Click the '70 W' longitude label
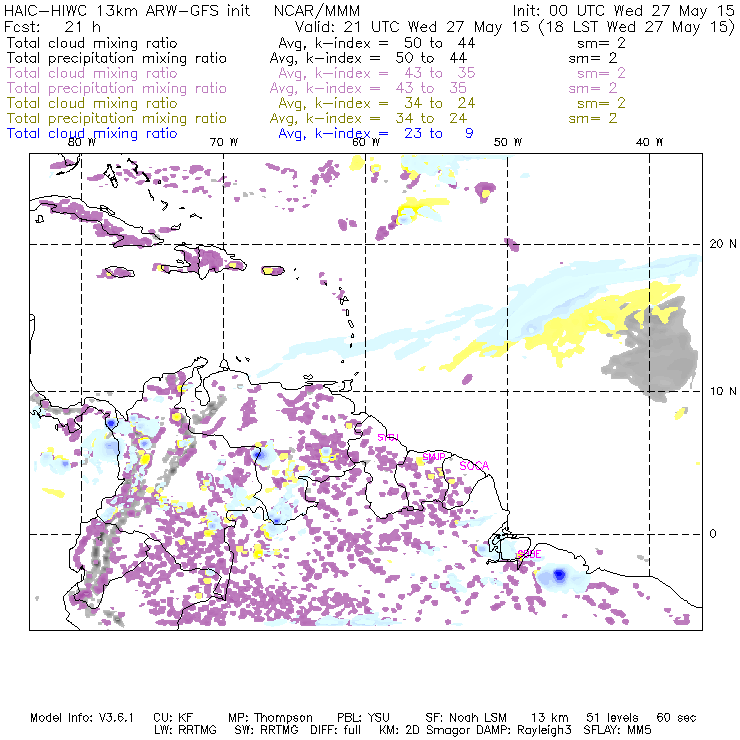 pos(224,142)
